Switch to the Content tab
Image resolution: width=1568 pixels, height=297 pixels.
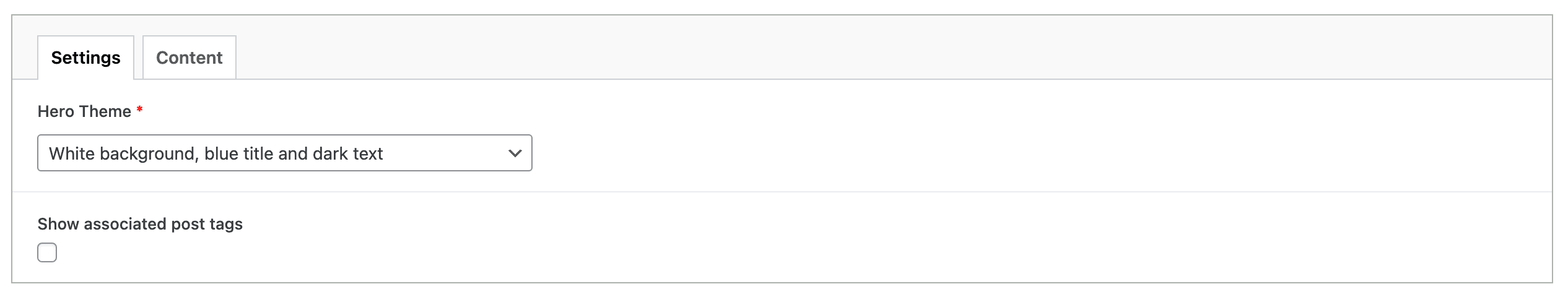[189, 58]
